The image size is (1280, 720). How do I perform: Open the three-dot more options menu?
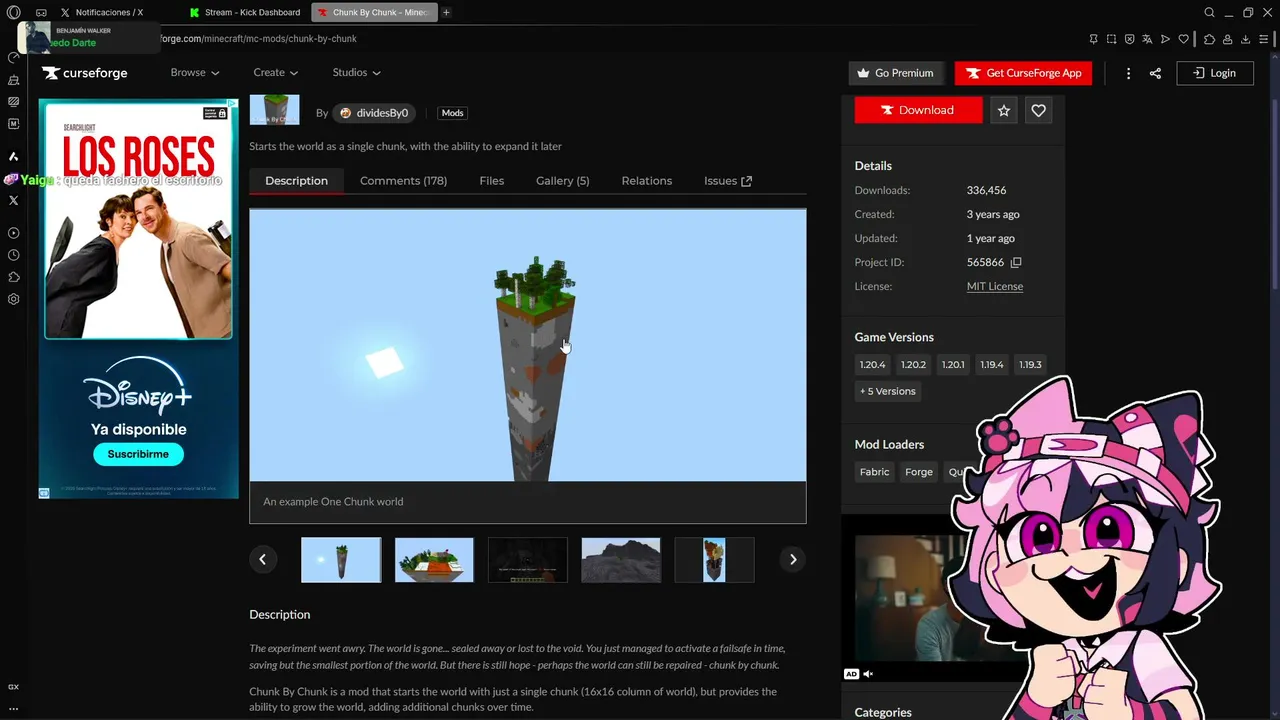[1128, 73]
